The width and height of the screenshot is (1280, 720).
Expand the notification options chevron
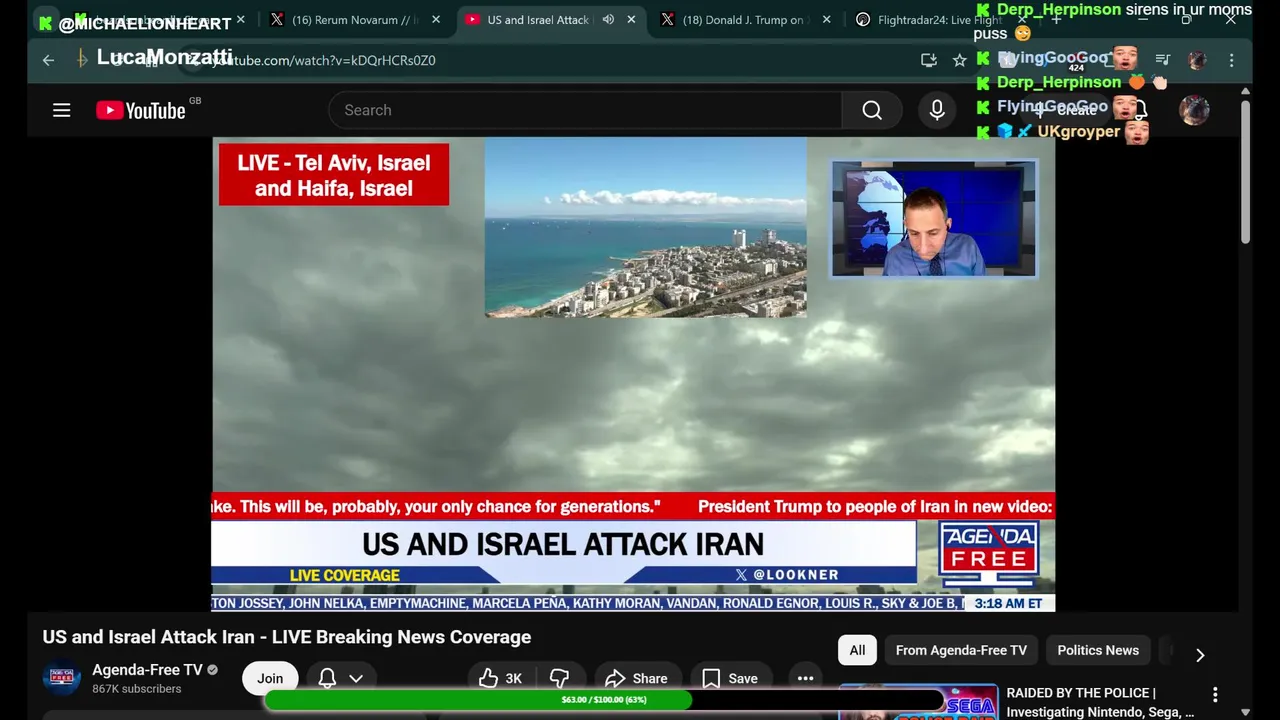pyautogui.click(x=356, y=678)
